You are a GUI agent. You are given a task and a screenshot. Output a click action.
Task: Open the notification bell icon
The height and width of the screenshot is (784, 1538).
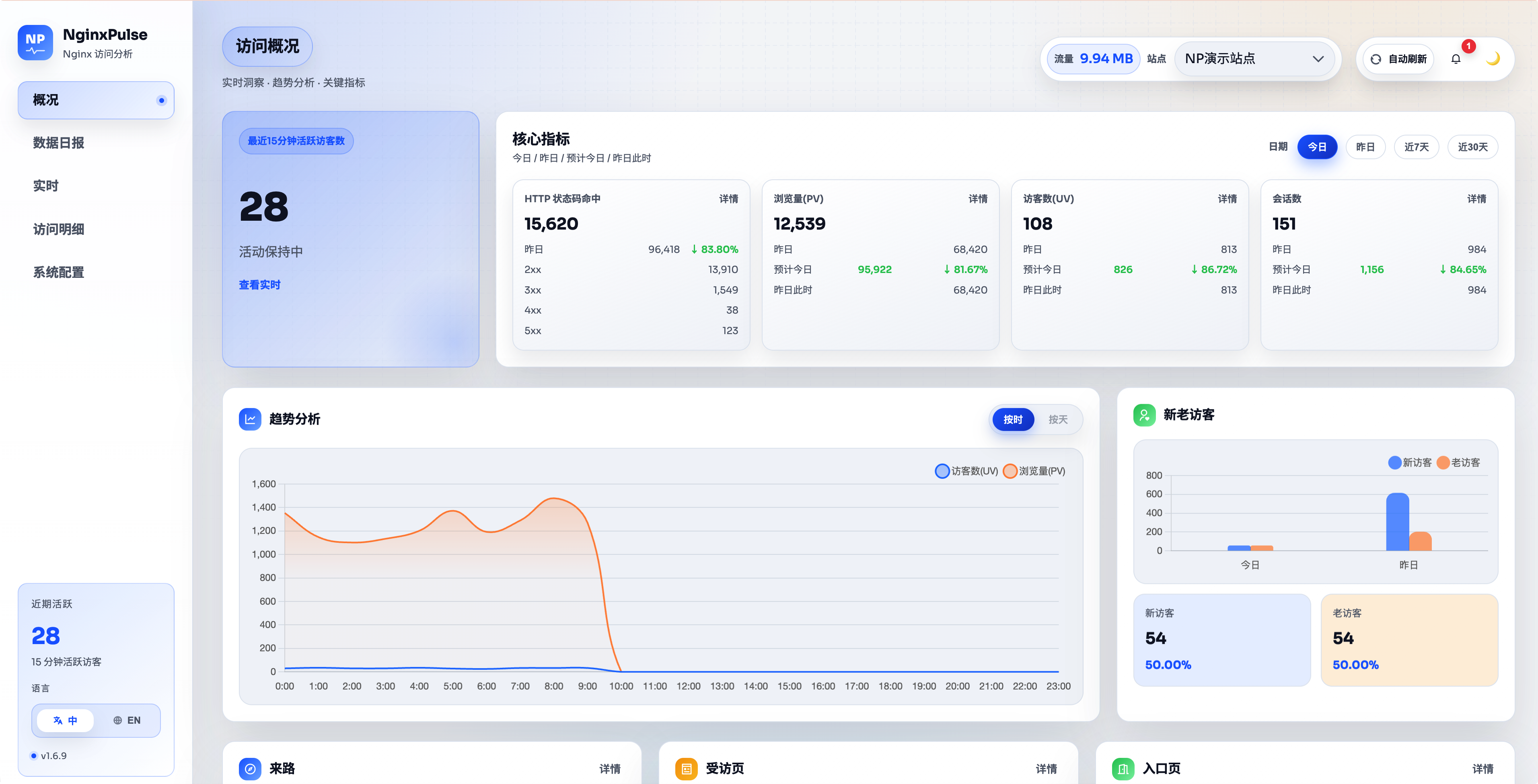click(1456, 59)
